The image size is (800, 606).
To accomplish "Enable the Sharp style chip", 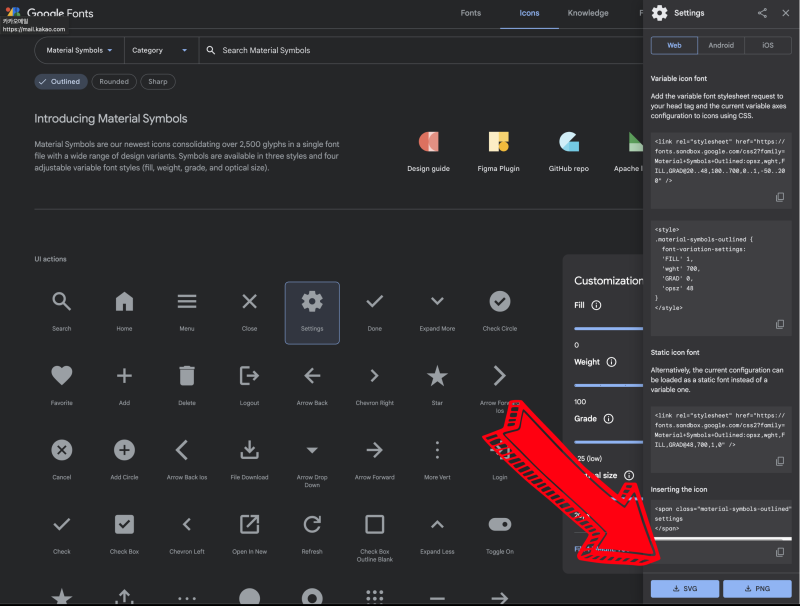I will [x=158, y=82].
